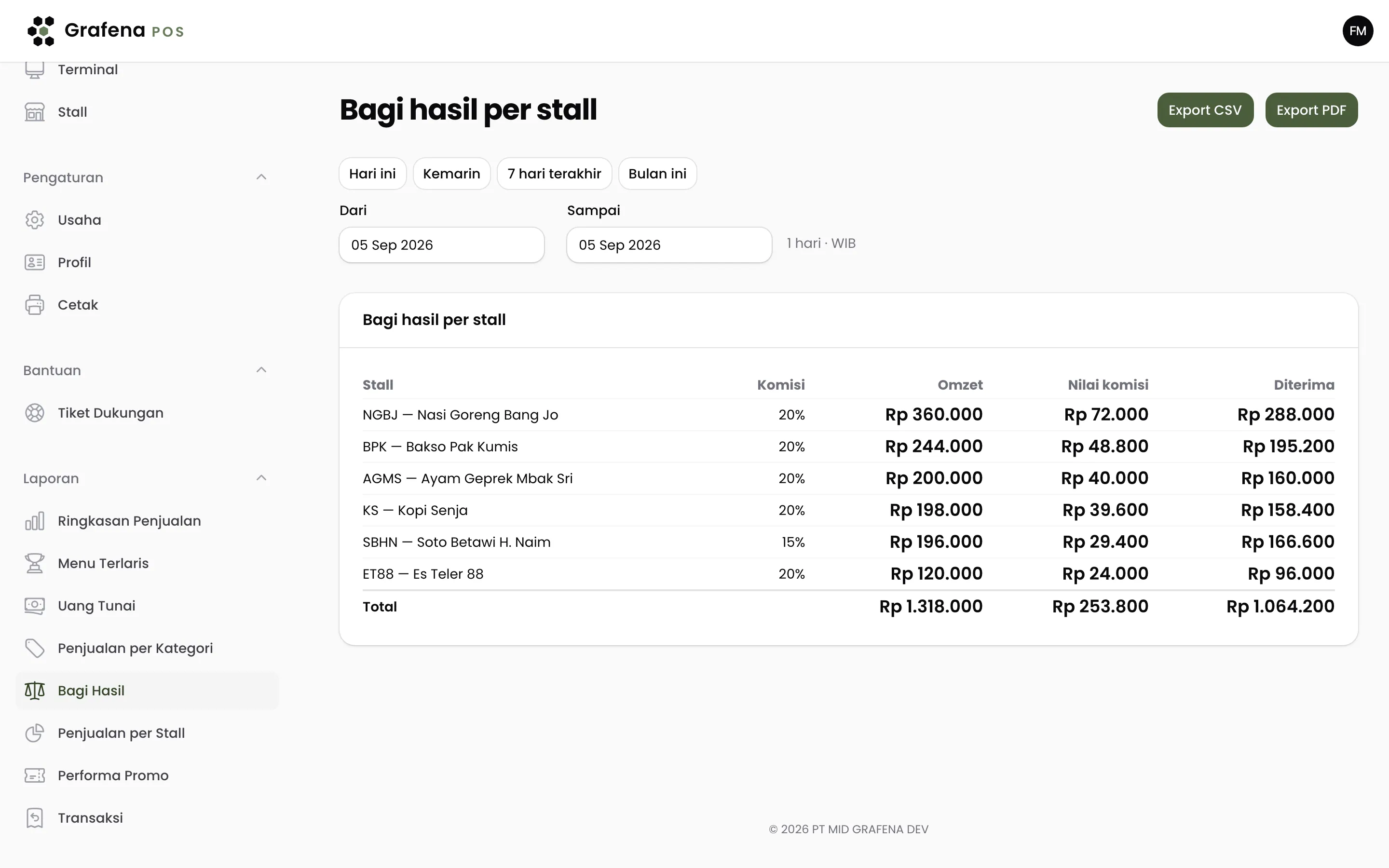Viewport: 1389px width, 868px height.
Task: Open the Transaksi report page
Action: [x=148, y=818]
